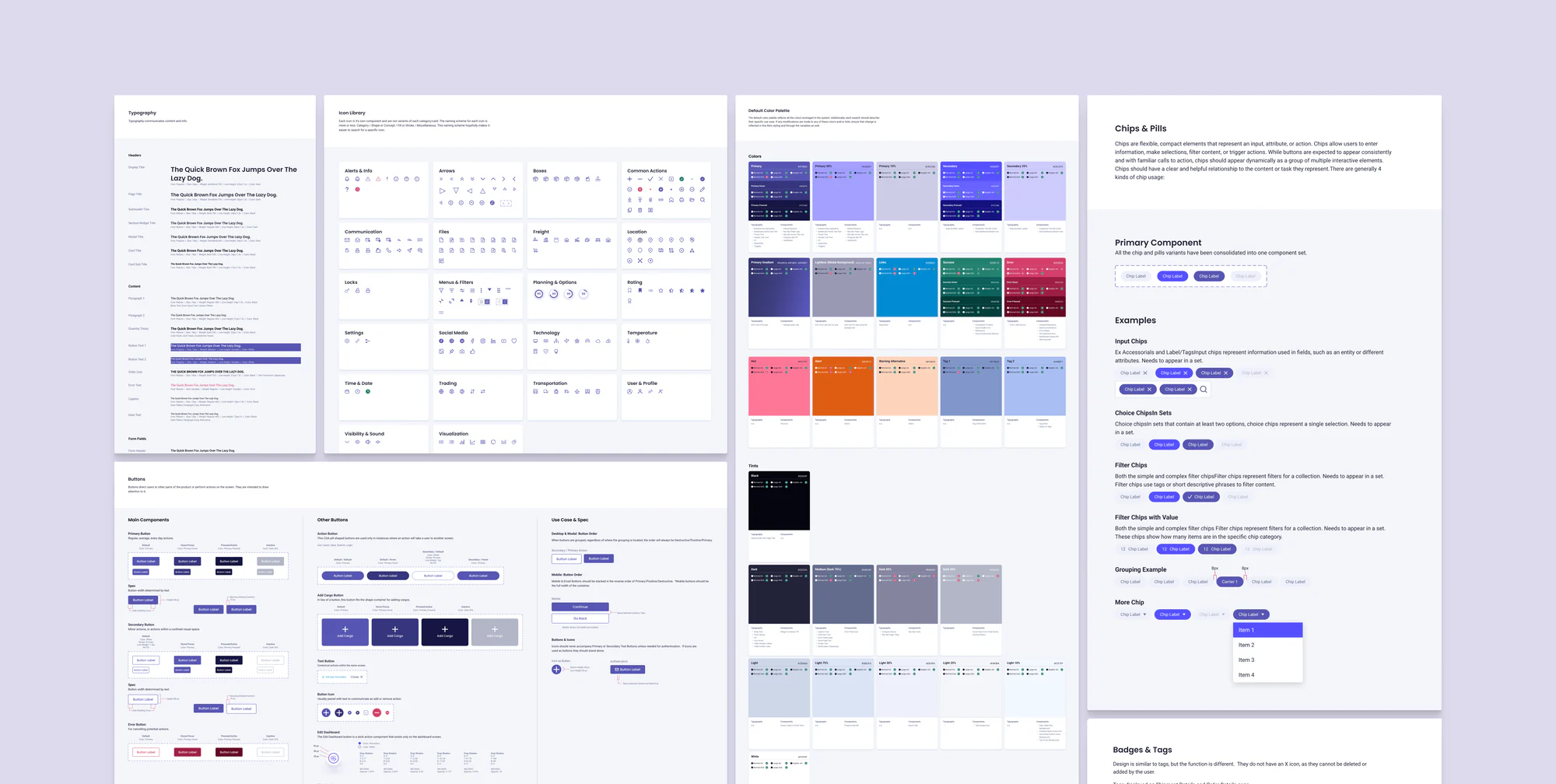
Task: Select the large right-pointing triangle in Arrows
Action: pos(442,191)
